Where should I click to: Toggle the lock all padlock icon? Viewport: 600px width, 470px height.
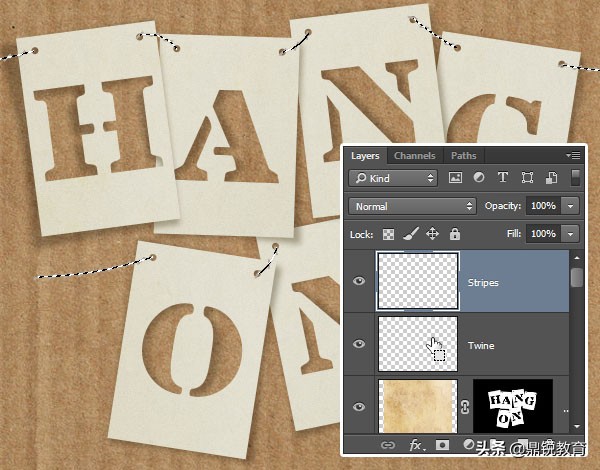pos(454,234)
